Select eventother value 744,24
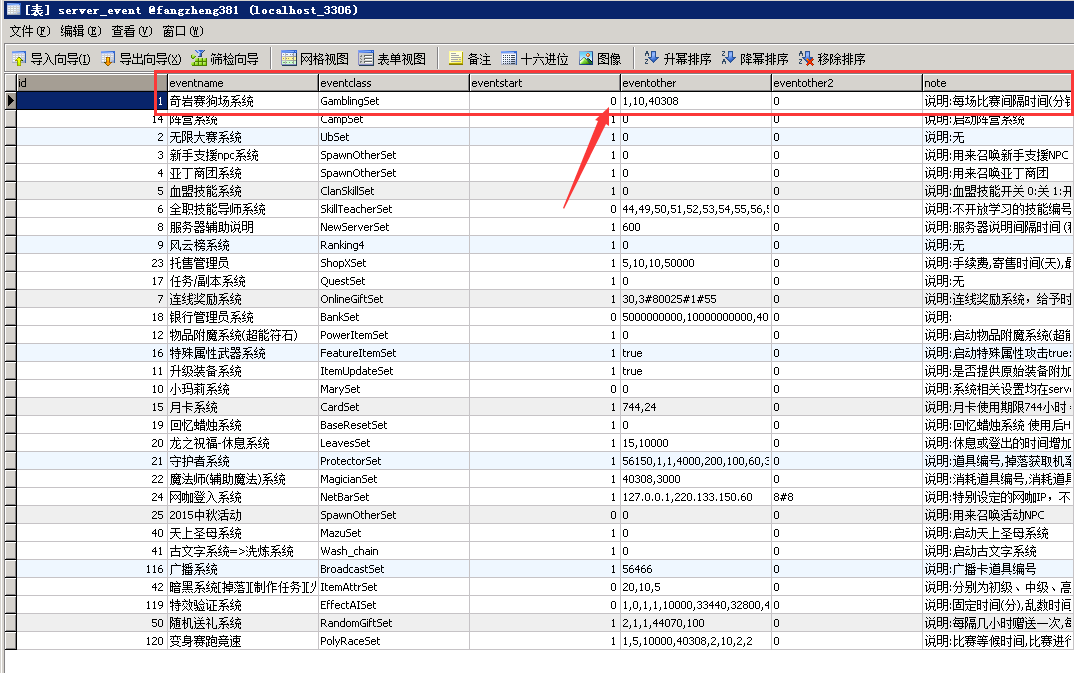This screenshot has width=1074, height=673. tap(695, 407)
